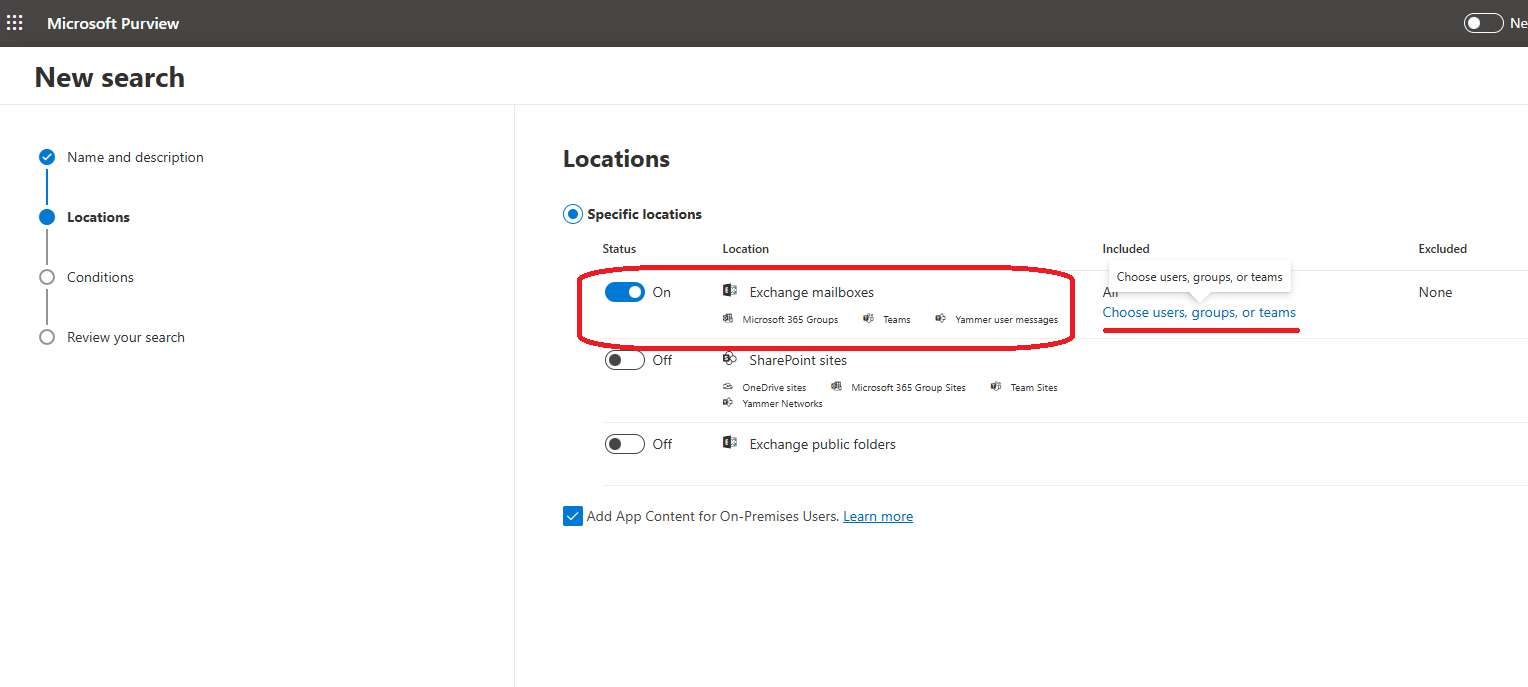1528x687 pixels.
Task: Open the app launcher waffle icon
Action: coord(15,23)
